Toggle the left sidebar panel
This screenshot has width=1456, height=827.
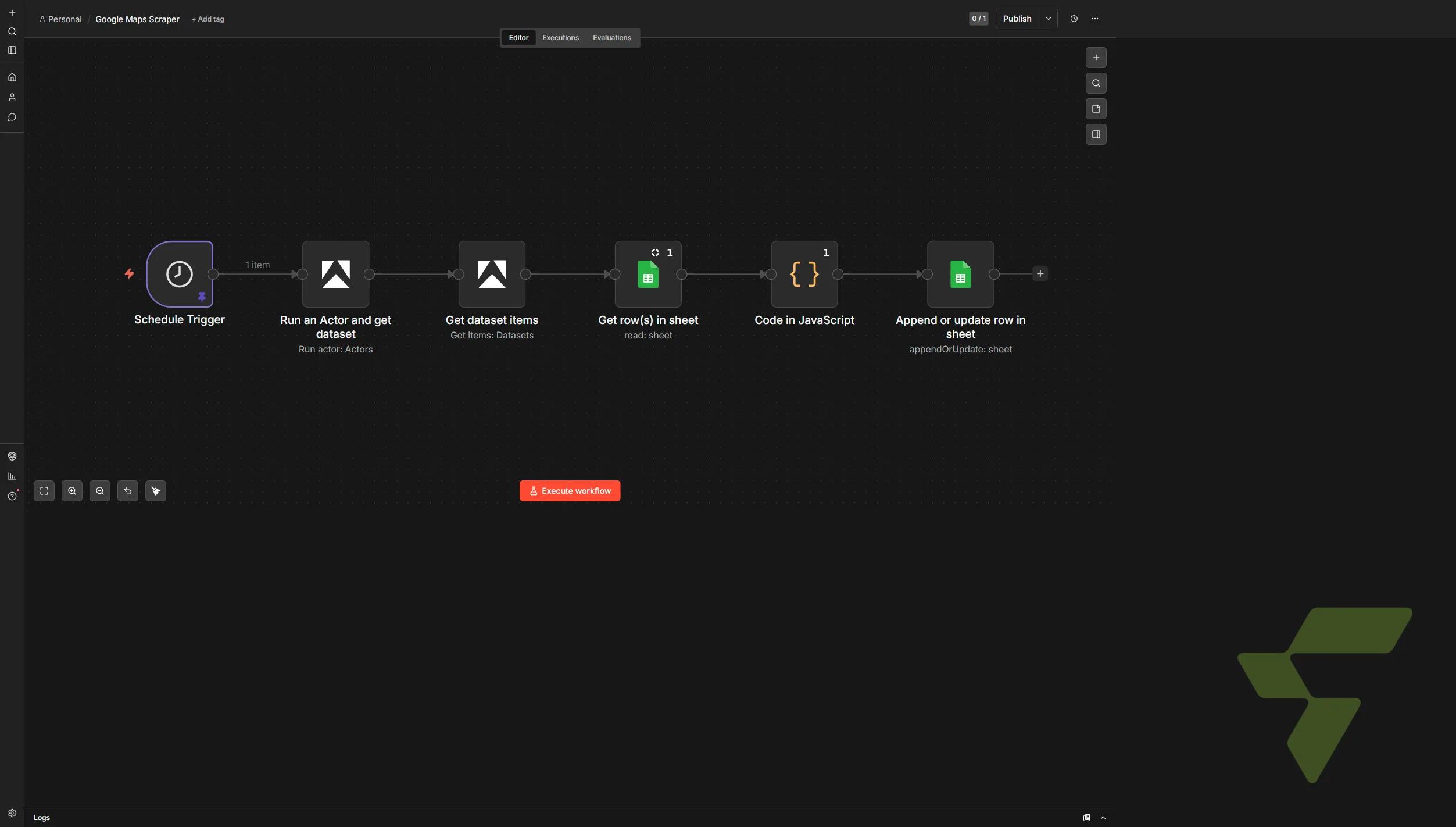coord(12,50)
